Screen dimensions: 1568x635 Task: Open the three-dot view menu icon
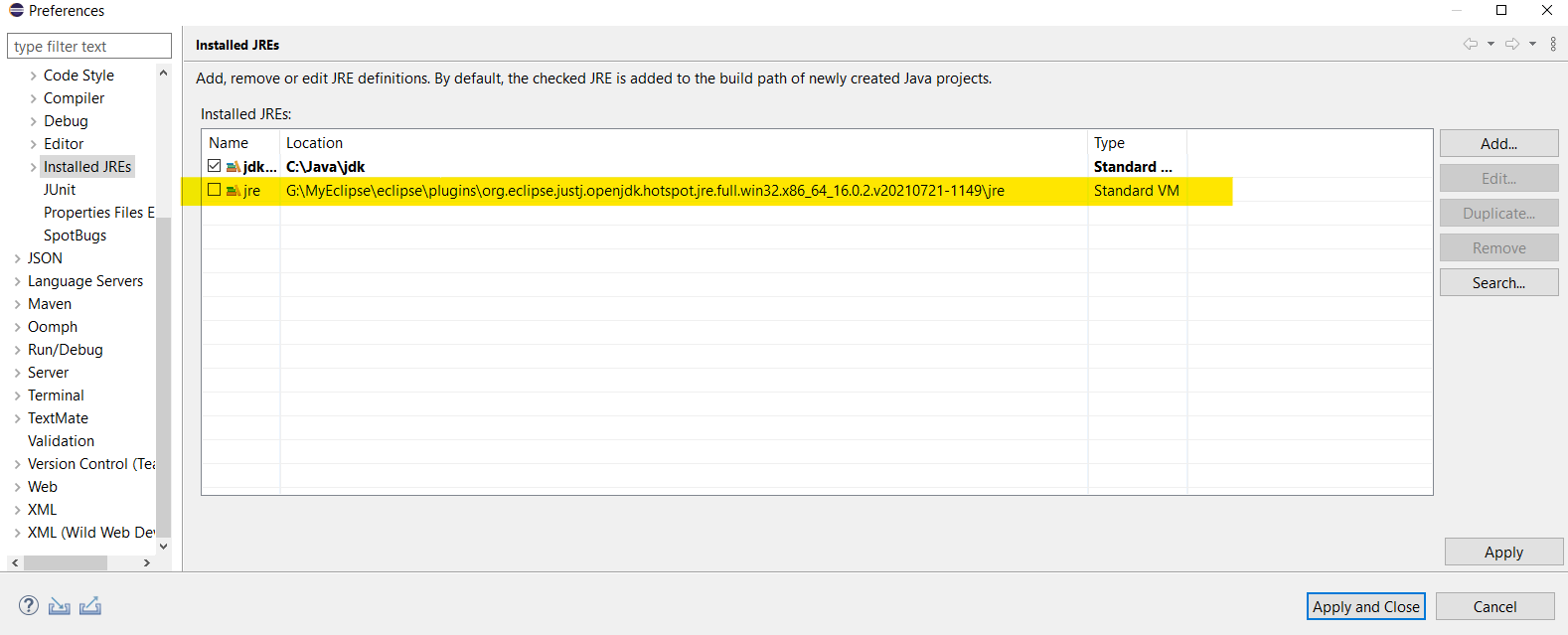(1553, 44)
